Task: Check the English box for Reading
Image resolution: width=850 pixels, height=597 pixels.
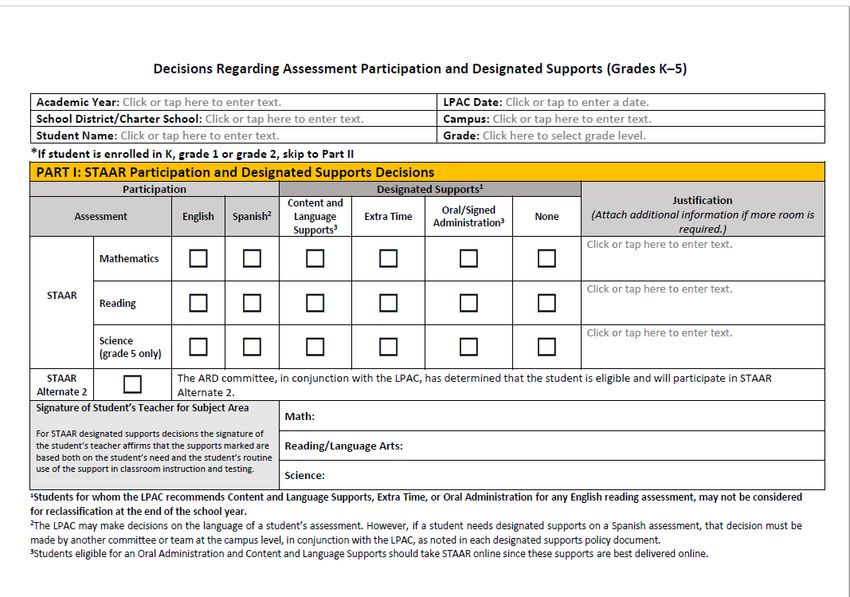Action: [198, 303]
